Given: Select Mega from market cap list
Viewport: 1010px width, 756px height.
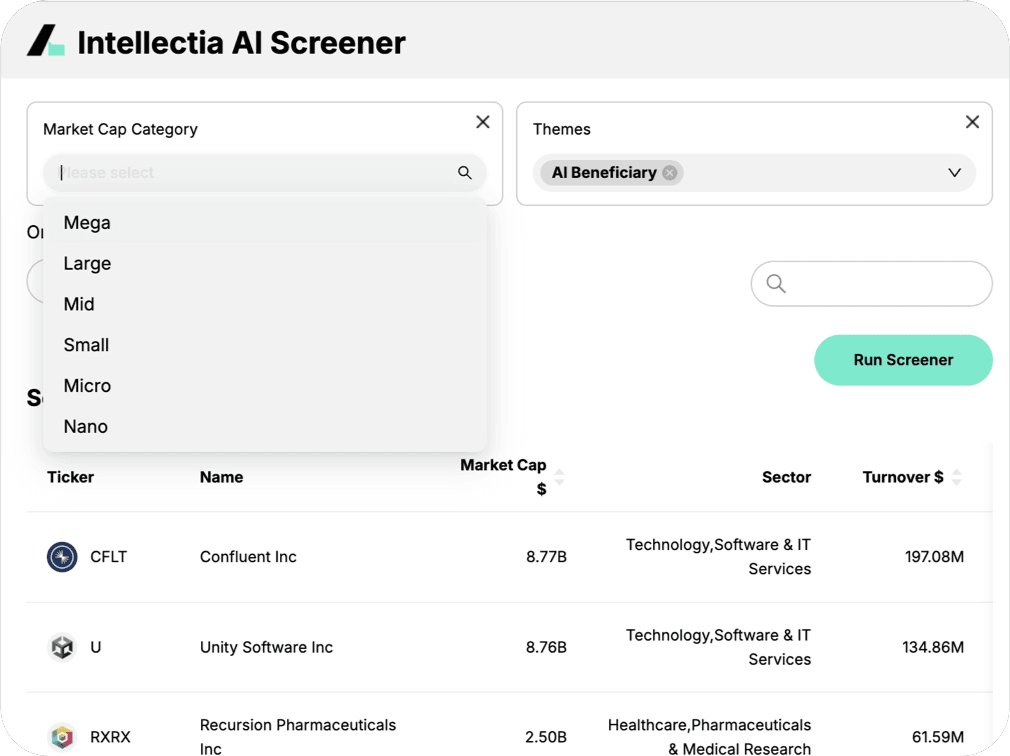Looking at the screenshot, I should pyautogui.click(x=87, y=223).
